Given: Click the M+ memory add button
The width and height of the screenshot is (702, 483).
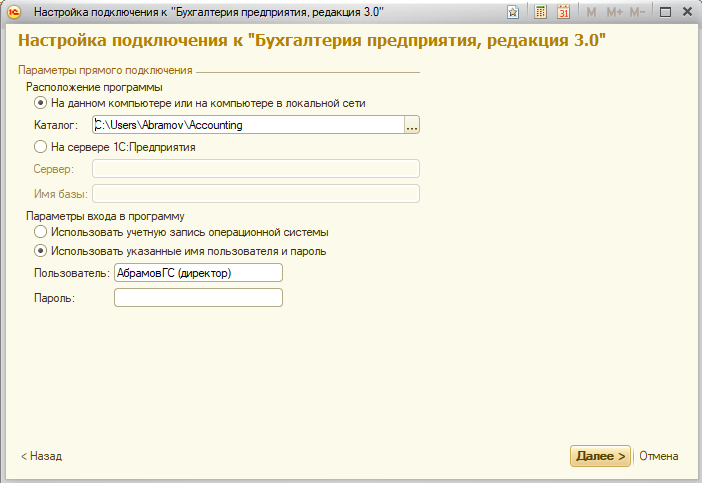Looking at the screenshot, I should click(x=614, y=12).
